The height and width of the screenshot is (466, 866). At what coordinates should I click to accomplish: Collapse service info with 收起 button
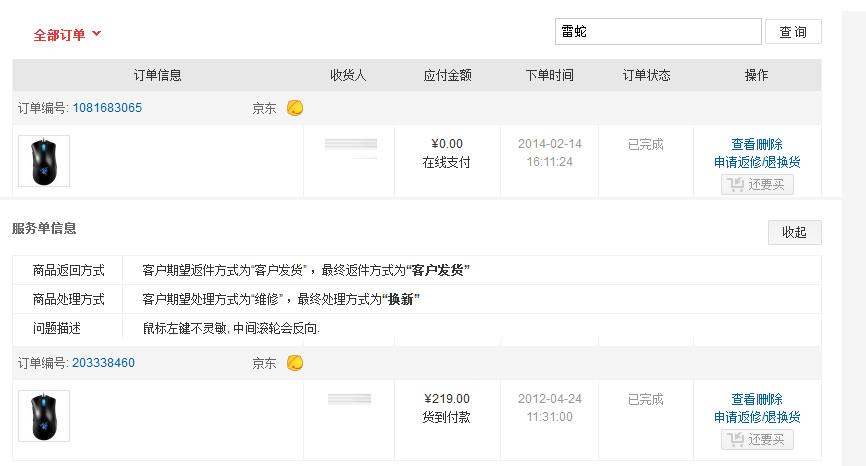point(794,232)
